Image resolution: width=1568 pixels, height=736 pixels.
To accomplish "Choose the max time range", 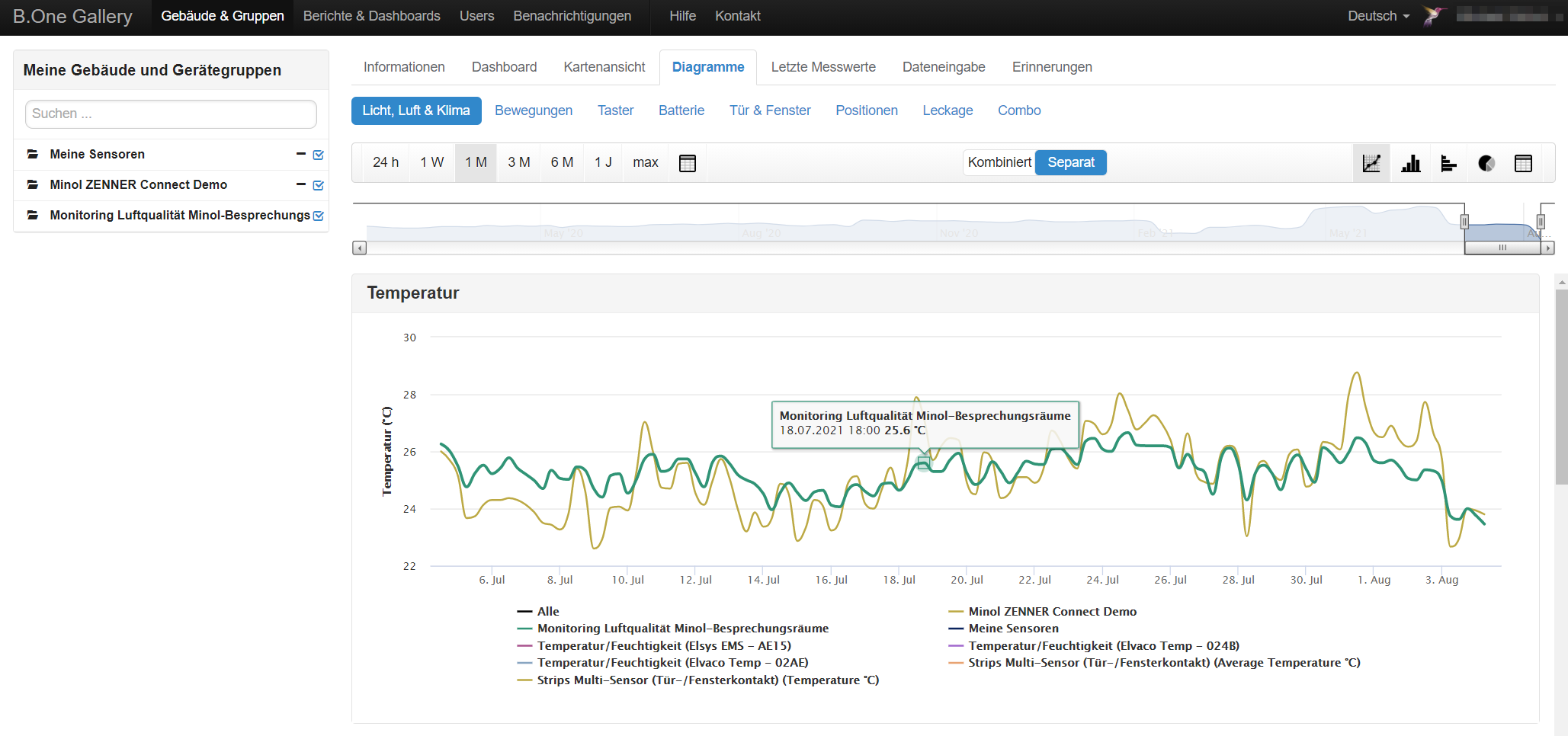I will (x=646, y=162).
